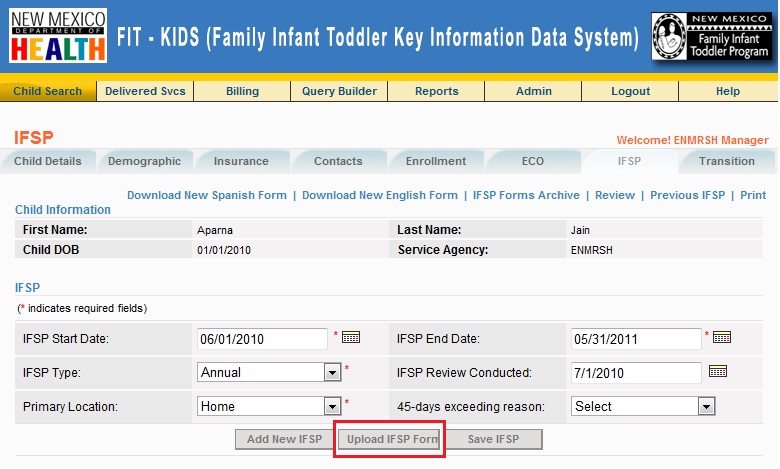The image size is (780, 469).
Task: Open calendar picker for IFSP End Date
Action: [722, 338]
